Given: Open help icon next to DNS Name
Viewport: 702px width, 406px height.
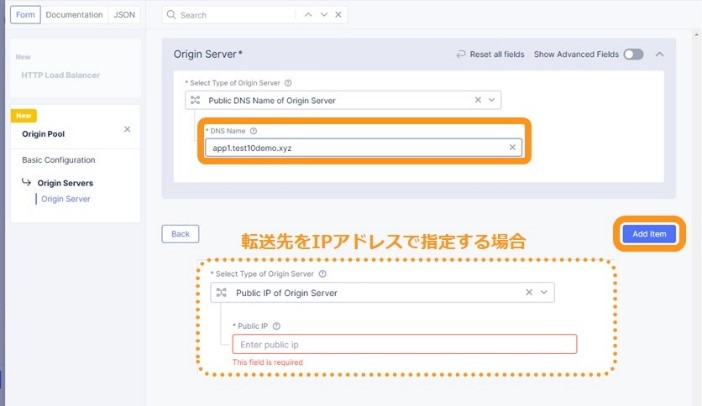Looking at the screenshot, I should [x=253, y=131].
